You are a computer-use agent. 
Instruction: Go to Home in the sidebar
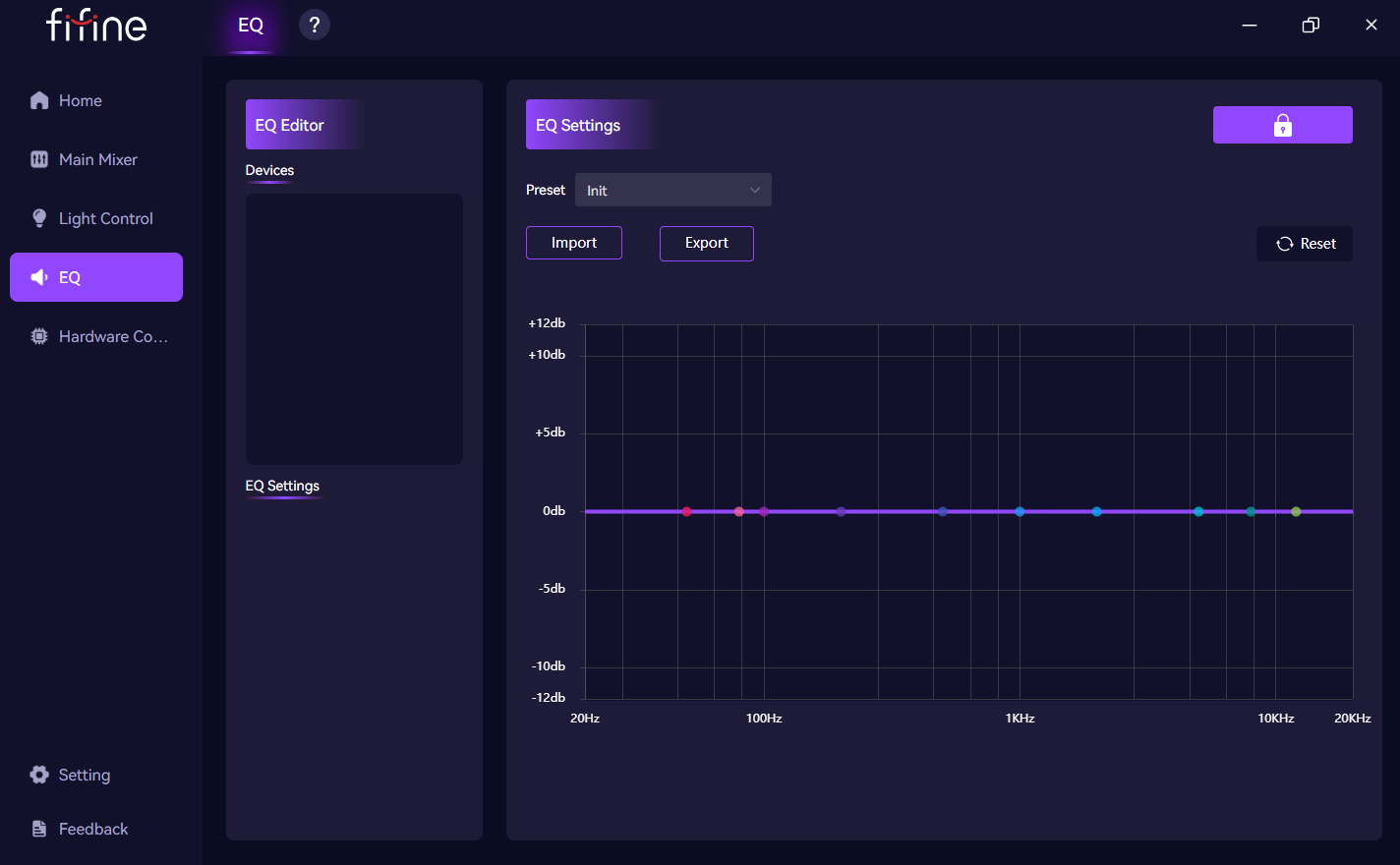coord(96,100)
